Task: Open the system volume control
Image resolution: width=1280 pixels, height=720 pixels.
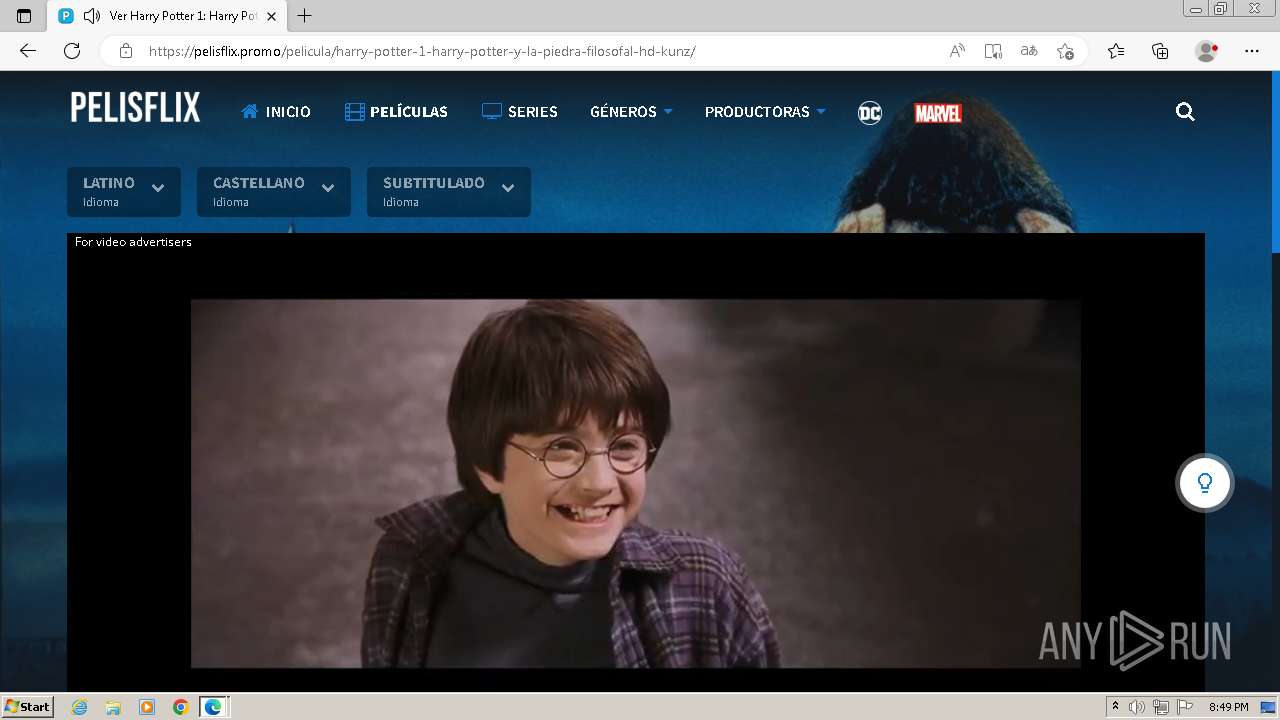Action: pyautogui.click(x=1137, y=707)
